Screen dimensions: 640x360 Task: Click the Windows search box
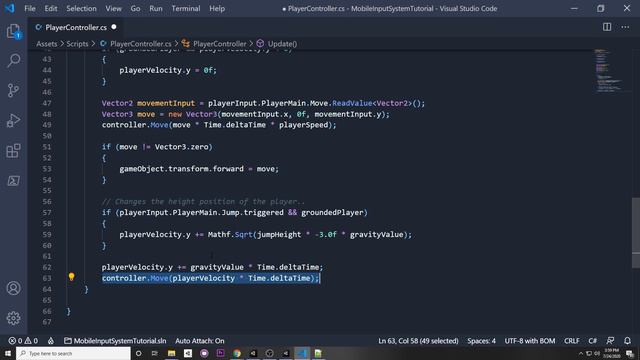pyautogui.click(x=73, y=353)
